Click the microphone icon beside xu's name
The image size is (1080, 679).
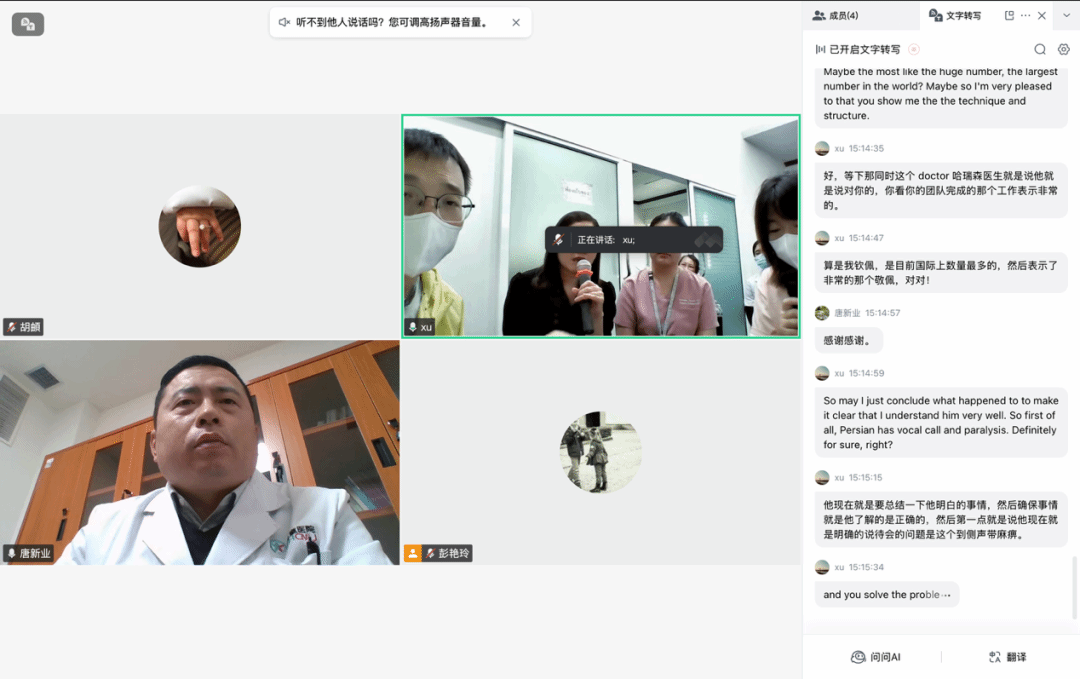point(412,327)
